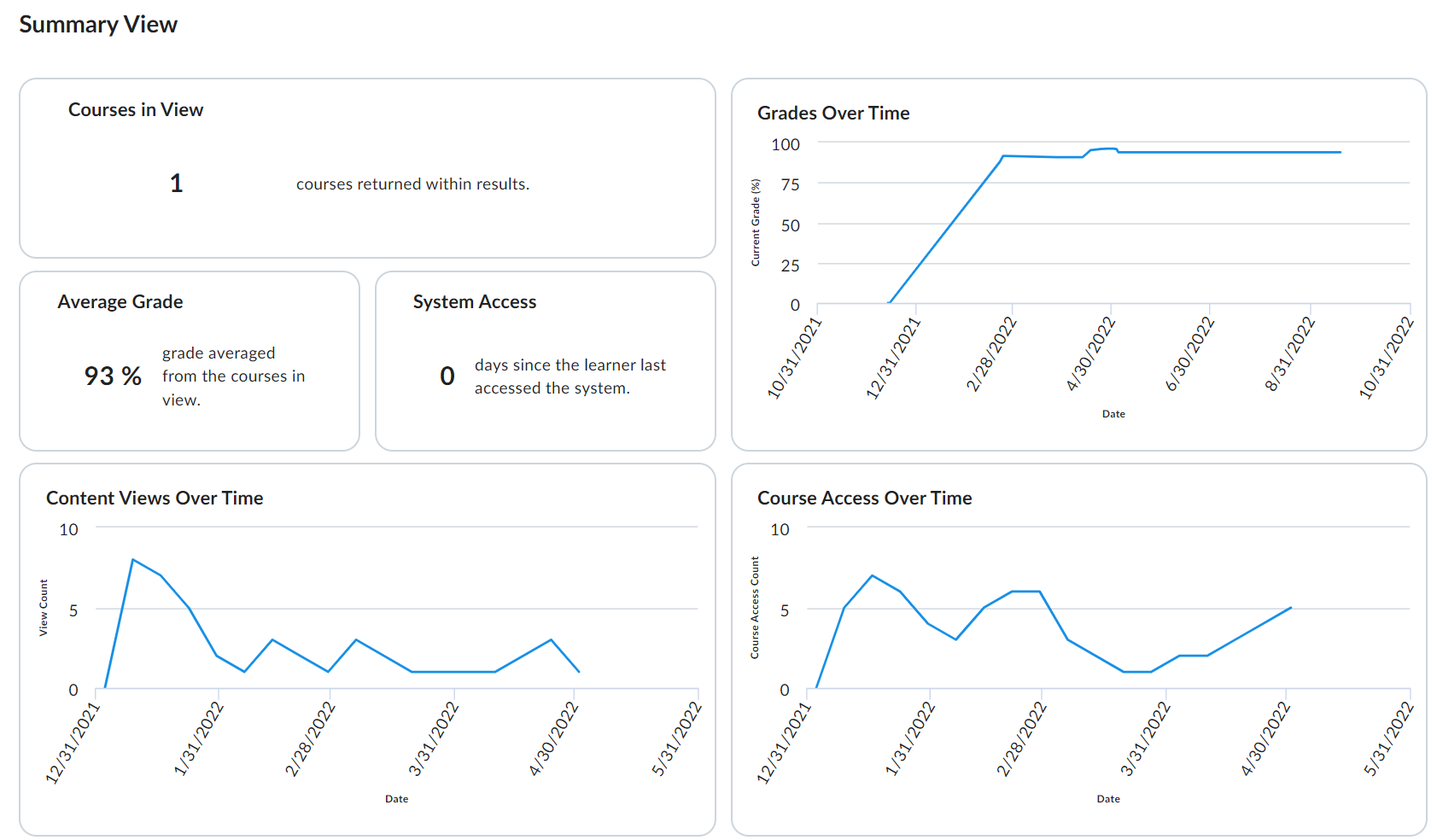Screen dimensions: 1437x840
Task: Click the highest peak of Course Access line
Action: [872, 576]
